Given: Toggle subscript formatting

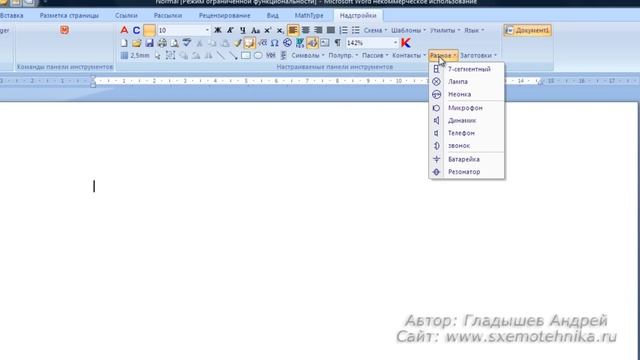Looking at the screenshot, I should coord(280,30).
